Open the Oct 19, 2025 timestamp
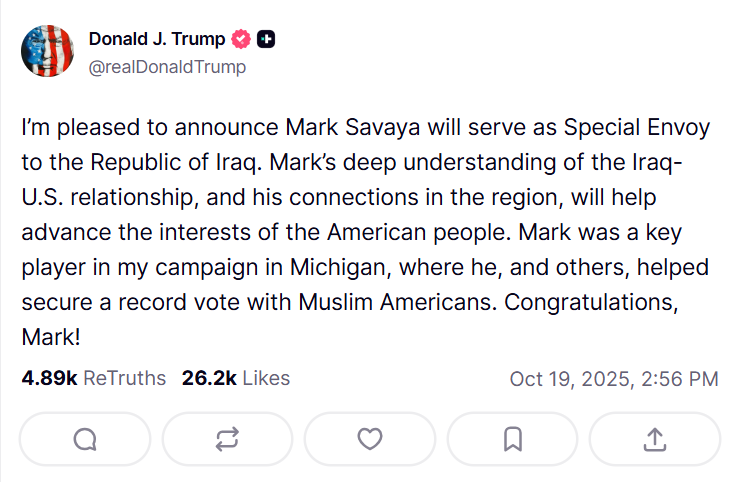This screenshot has width=737, height=482. click(x=613, y=379)
